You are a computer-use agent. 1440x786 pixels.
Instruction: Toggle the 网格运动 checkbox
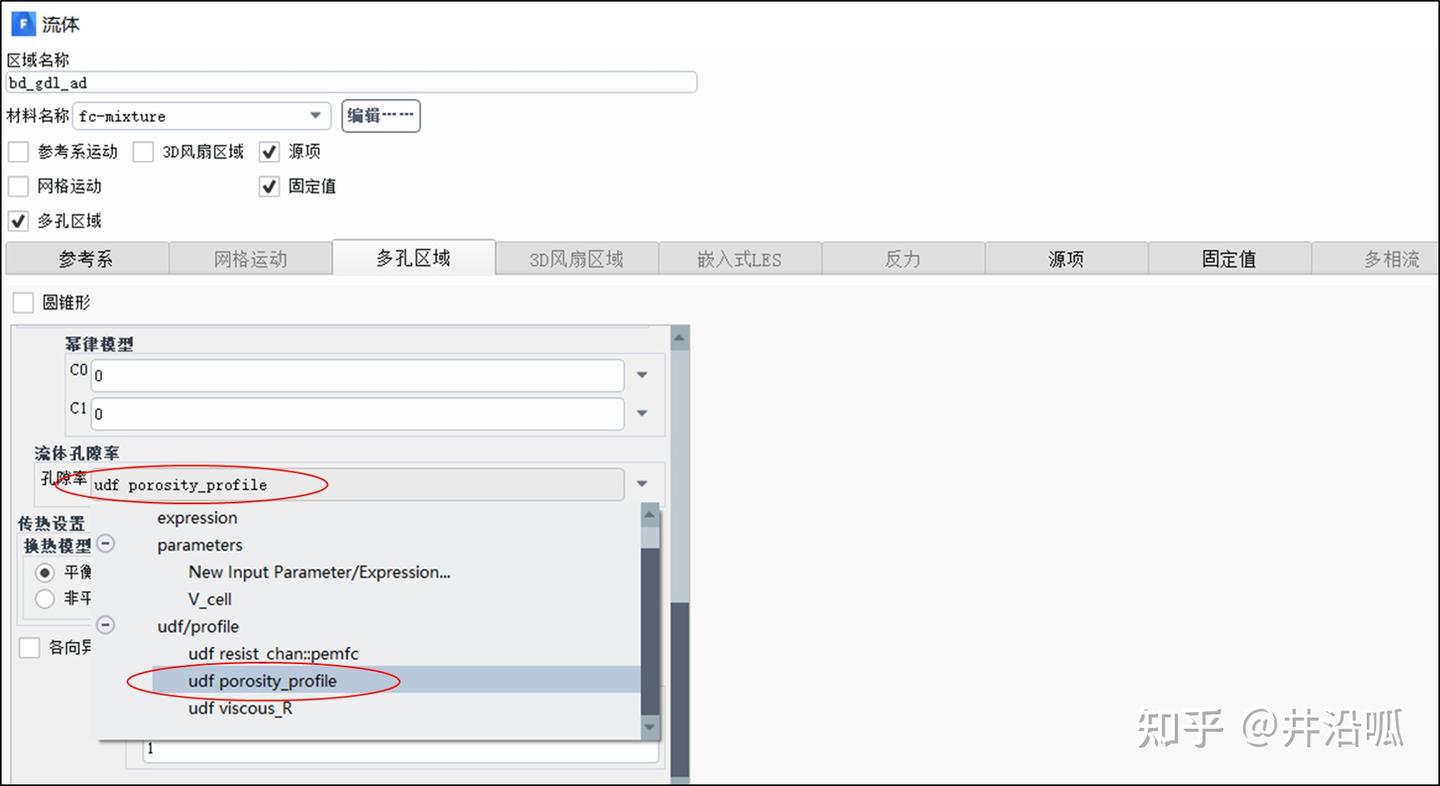[17, 186]
